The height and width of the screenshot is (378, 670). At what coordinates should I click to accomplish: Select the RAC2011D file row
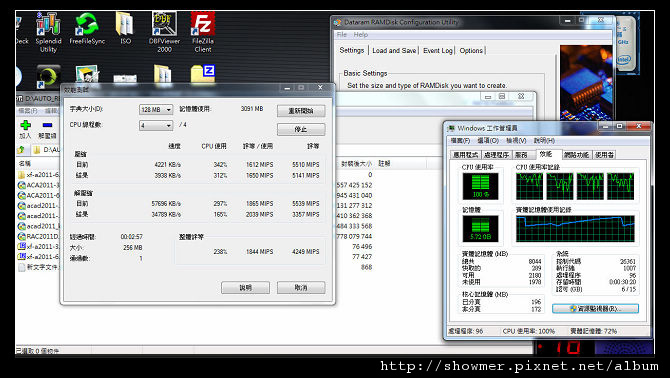pyautogui.click(x=38, y=237)
